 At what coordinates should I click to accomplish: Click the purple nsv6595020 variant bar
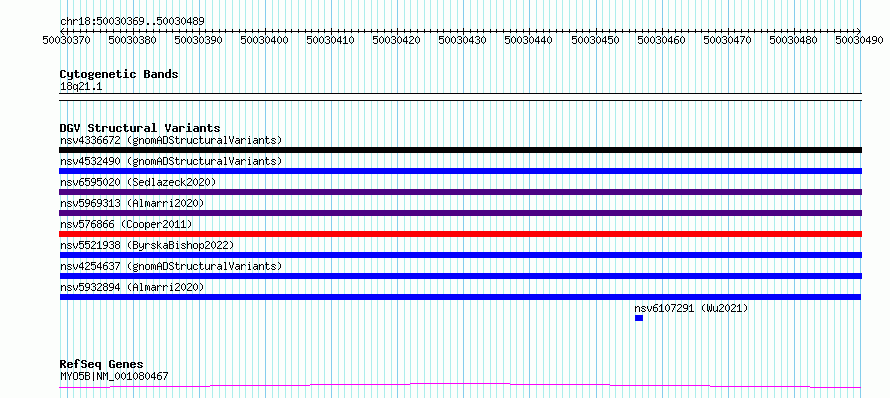[460, 192]
